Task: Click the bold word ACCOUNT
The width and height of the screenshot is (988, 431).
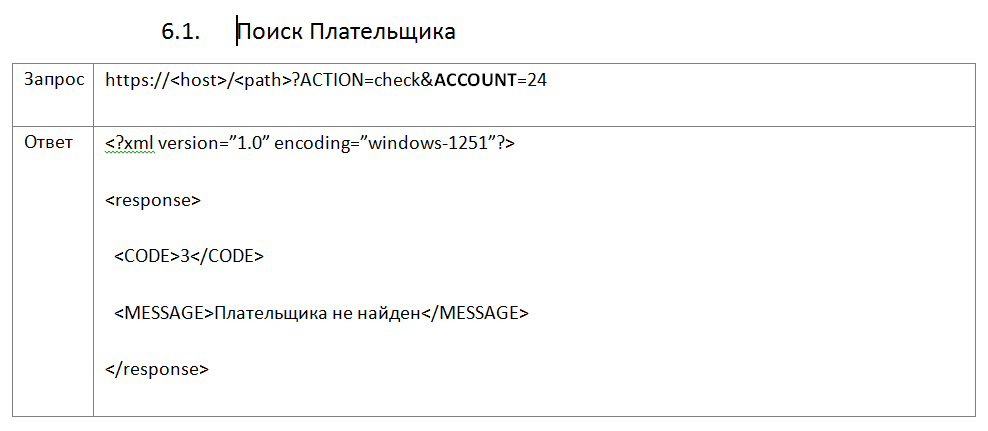Action: click(x=474, y=80)
